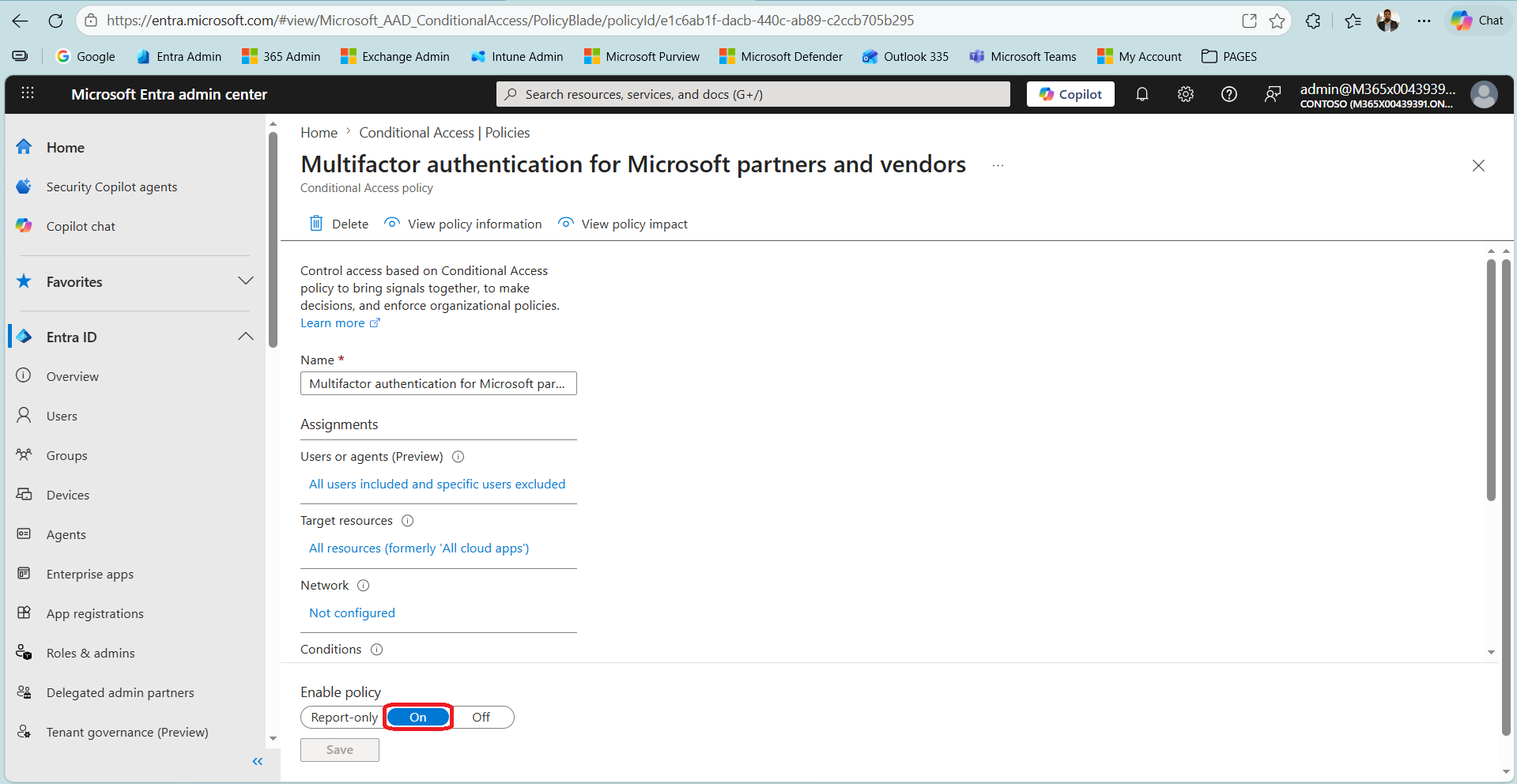Open Copilot in Entra header

1070,94
